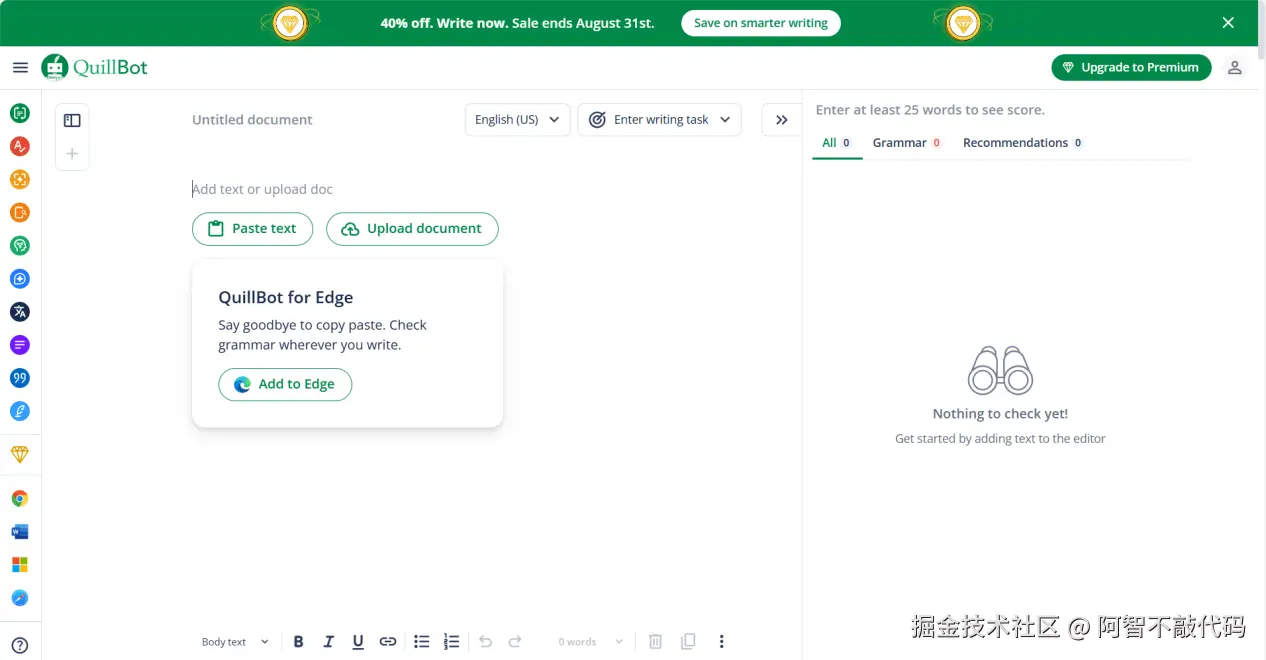
Task: Open the AI Detector sidebar icon
Action: click(20, 179)
